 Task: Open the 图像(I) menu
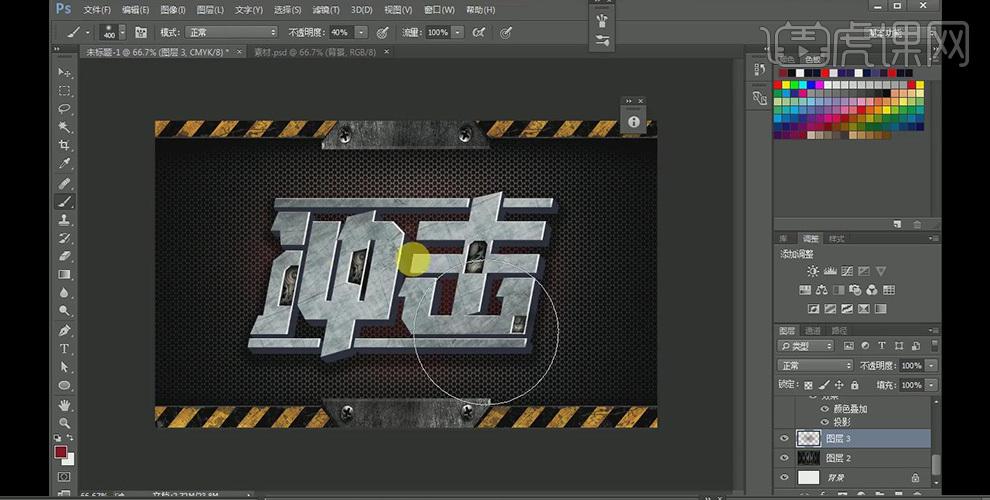pos(172,9)
